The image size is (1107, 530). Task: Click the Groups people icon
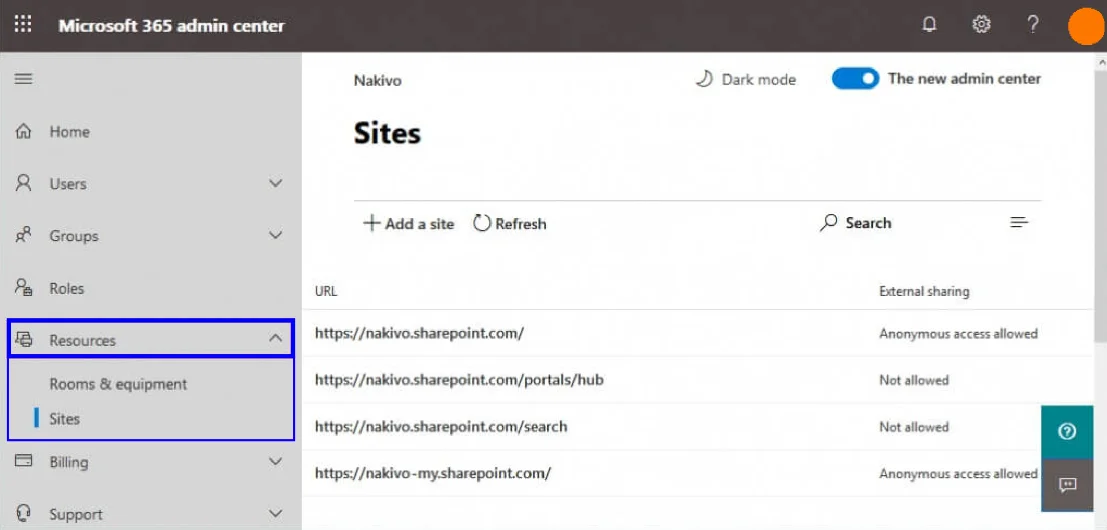(23, 236)
